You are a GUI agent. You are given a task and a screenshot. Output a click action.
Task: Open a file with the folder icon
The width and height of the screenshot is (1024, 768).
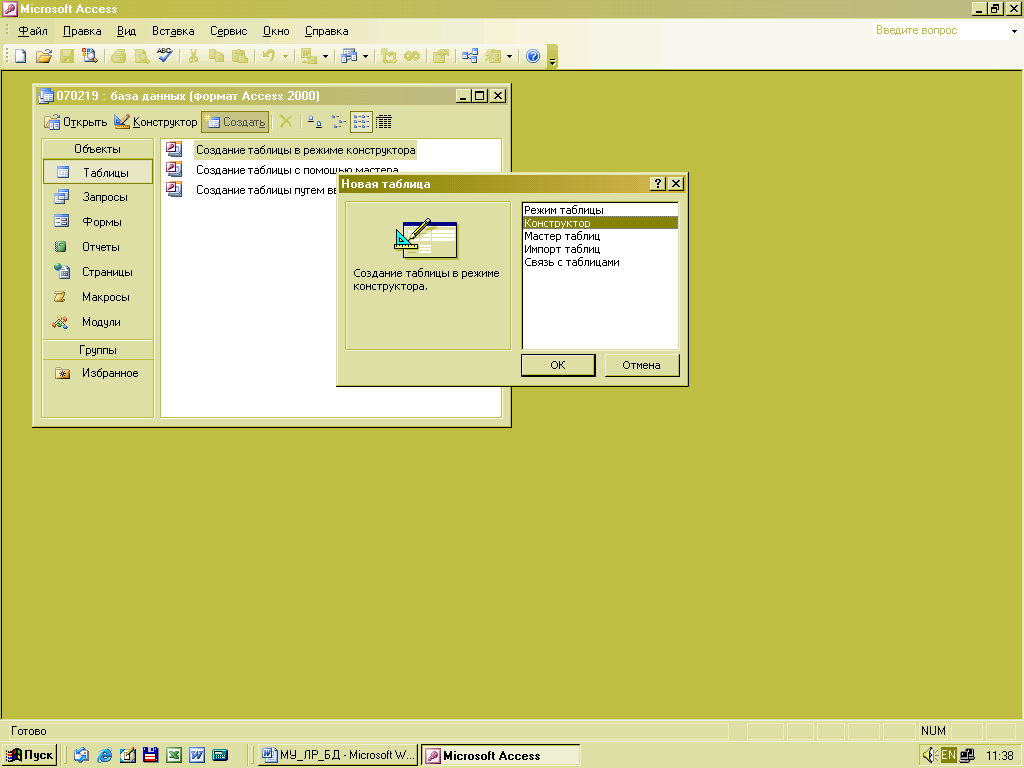[x=44, y=56]
